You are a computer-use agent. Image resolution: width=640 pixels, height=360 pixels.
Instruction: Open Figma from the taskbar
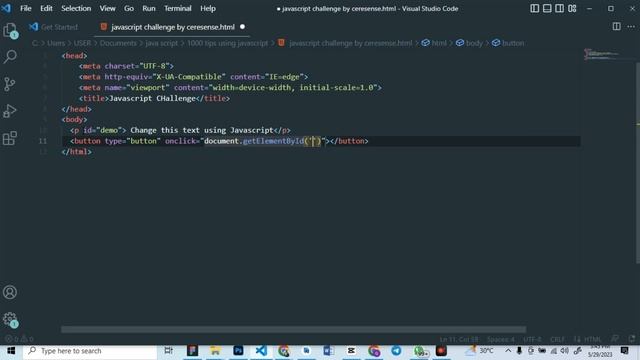[193, 351]
